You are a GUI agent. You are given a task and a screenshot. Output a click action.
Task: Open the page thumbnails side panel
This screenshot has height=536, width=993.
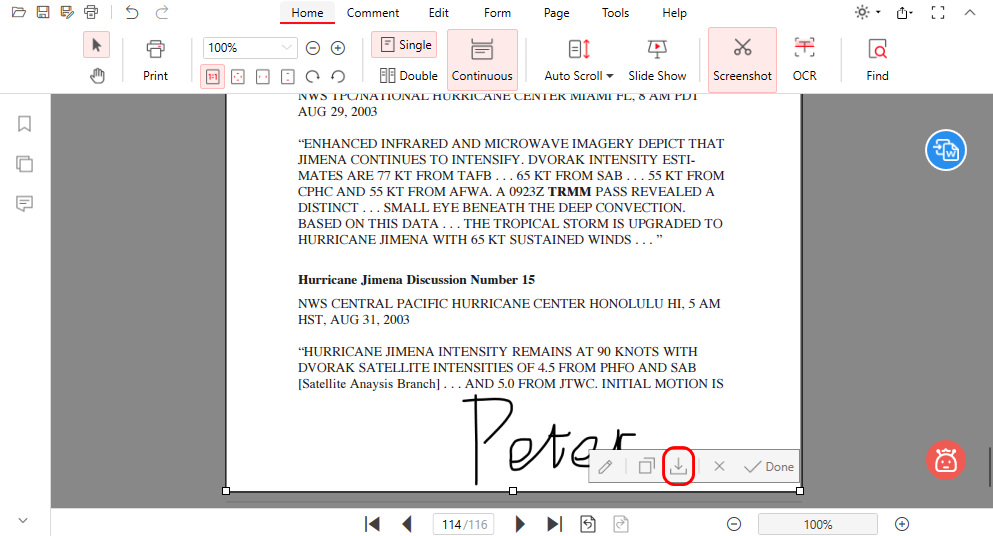(24, 164)
